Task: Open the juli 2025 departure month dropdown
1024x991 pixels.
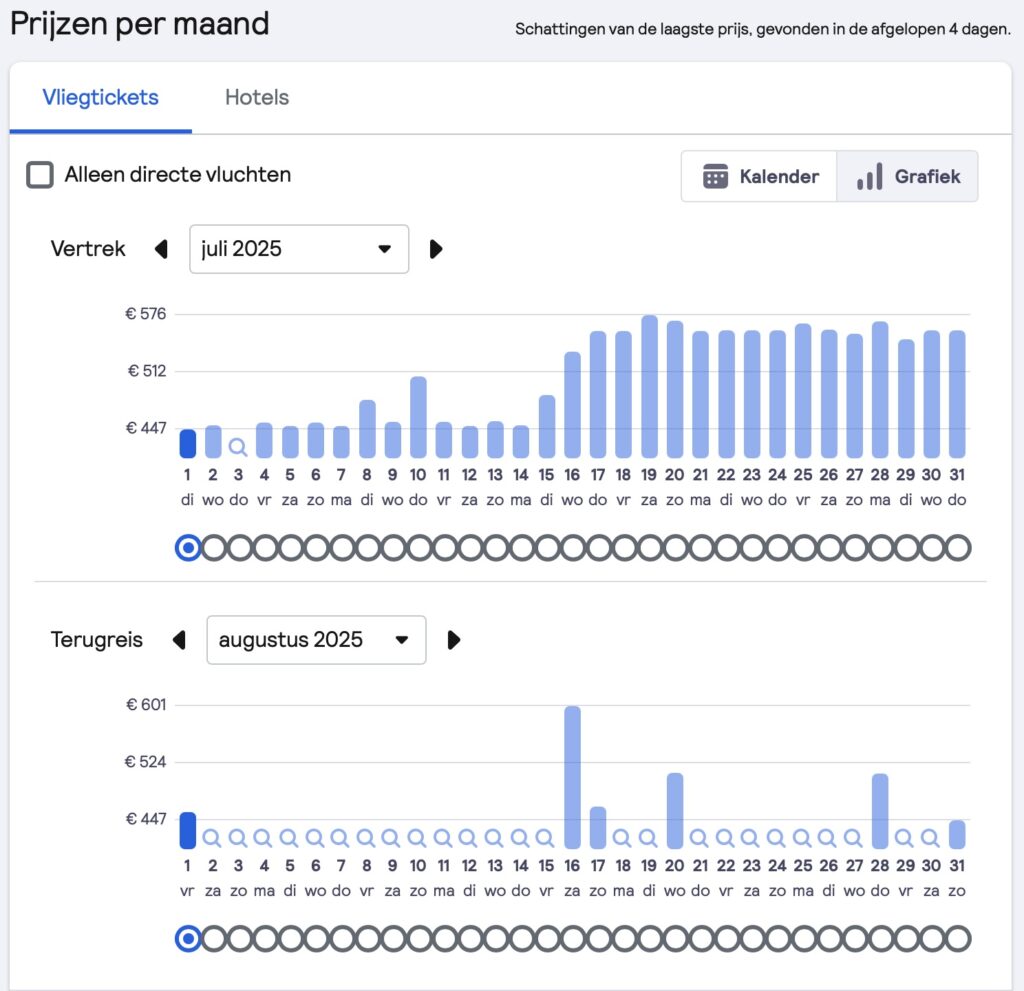Action: [x=299, y=249]
